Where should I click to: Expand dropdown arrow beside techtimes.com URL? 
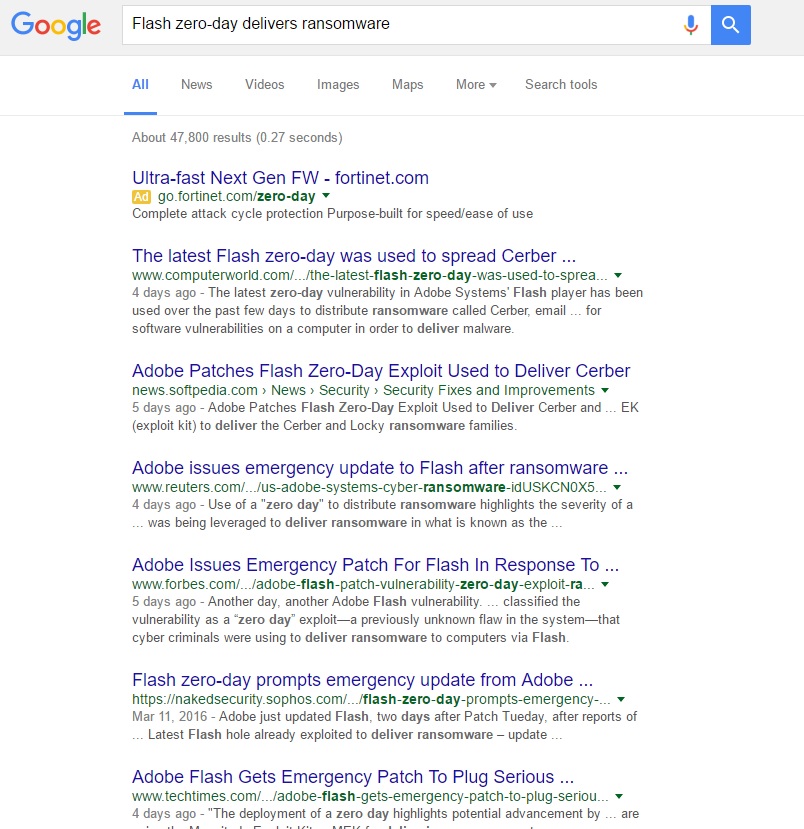(x=619, y=796)
